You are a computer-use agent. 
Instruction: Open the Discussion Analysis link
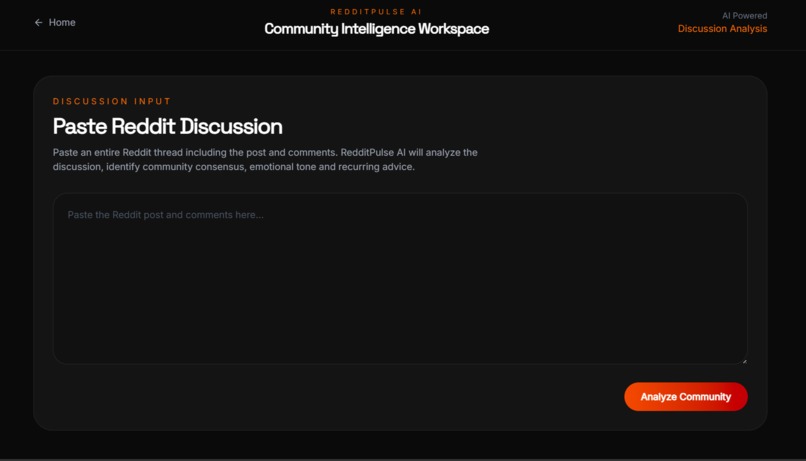(722, 29)
